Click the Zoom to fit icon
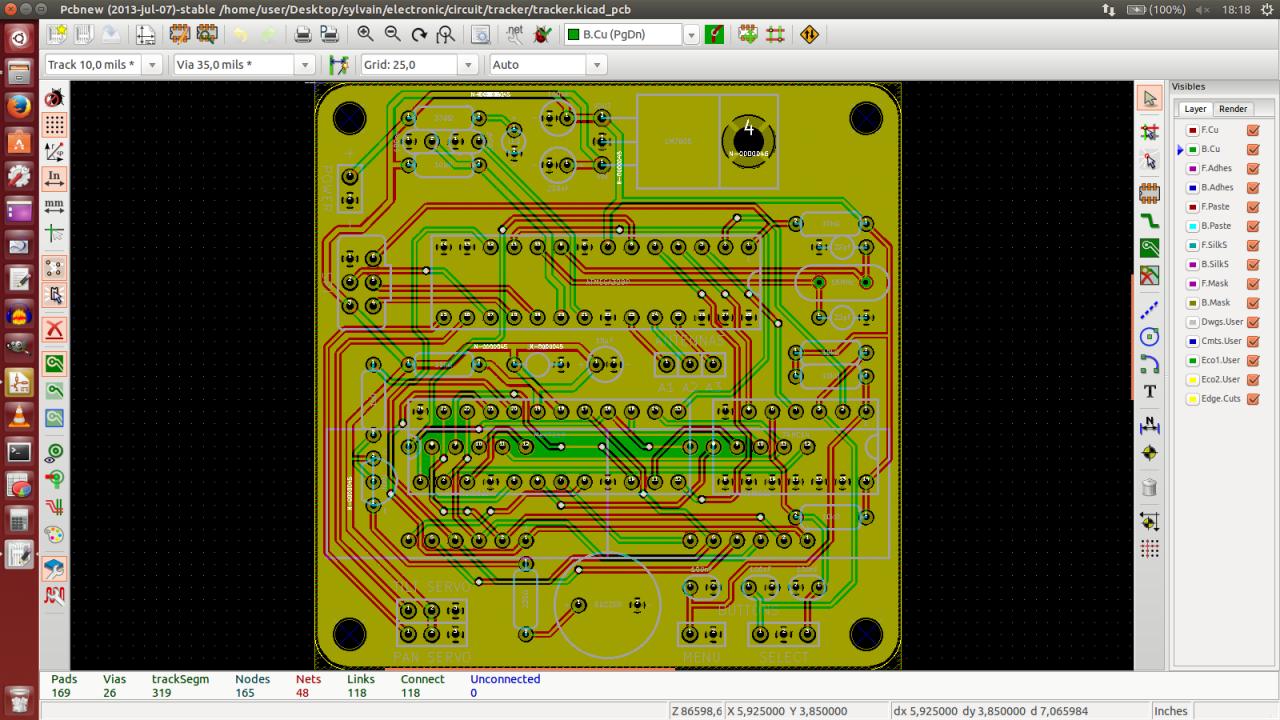The width and height of the screenshot is (1280, 720). pos(445,34)
